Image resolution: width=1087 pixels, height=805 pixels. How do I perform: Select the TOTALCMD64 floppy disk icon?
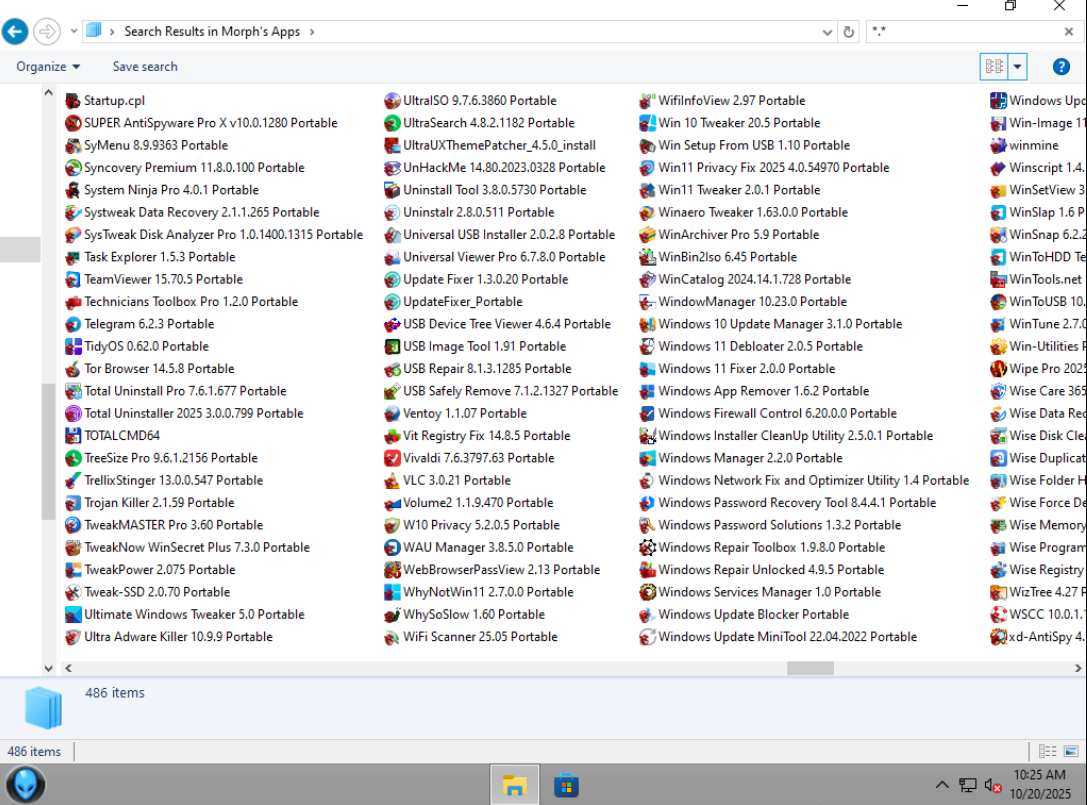(73, 435)
